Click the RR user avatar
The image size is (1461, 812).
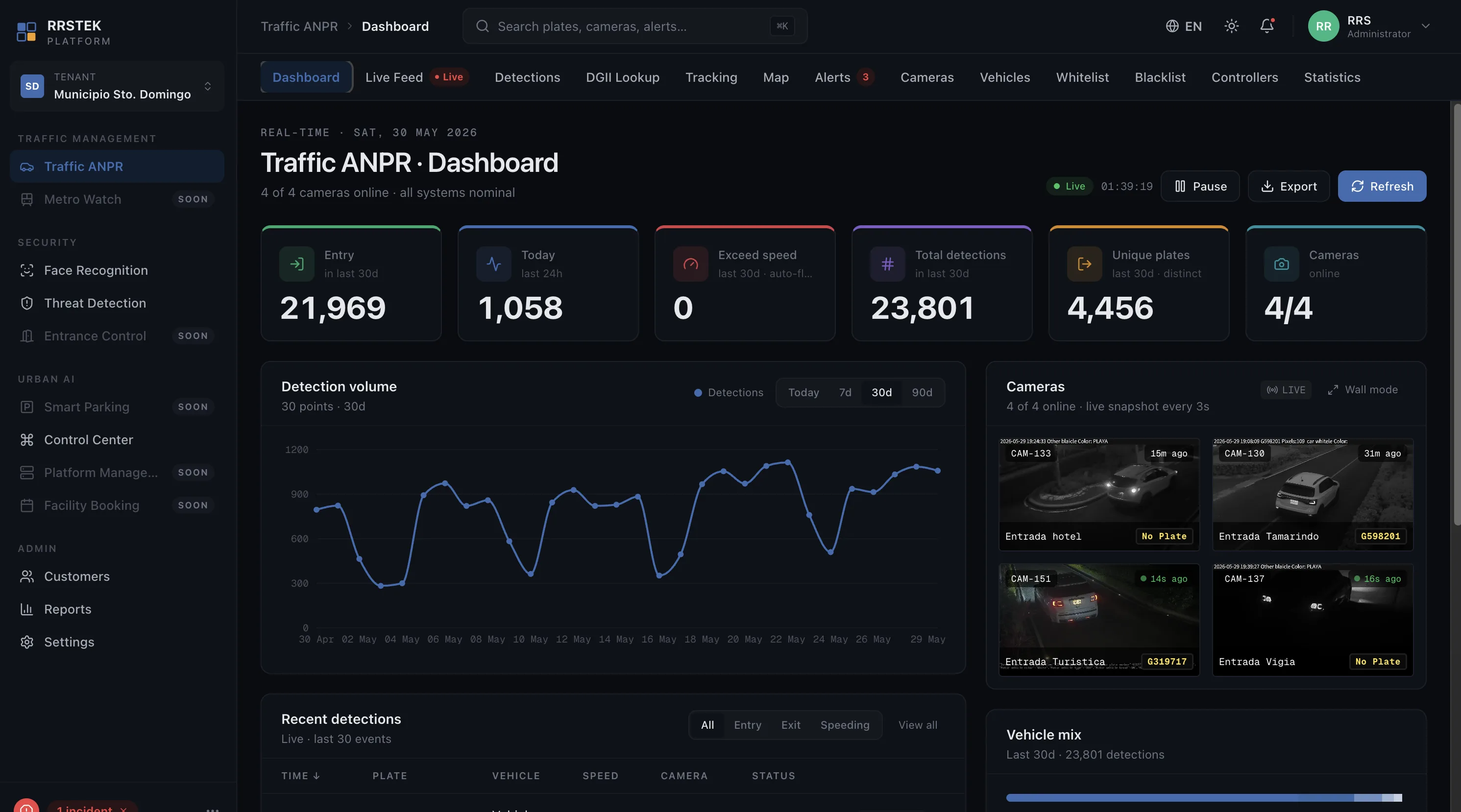pyautogui.click(x=1323, y=26)
